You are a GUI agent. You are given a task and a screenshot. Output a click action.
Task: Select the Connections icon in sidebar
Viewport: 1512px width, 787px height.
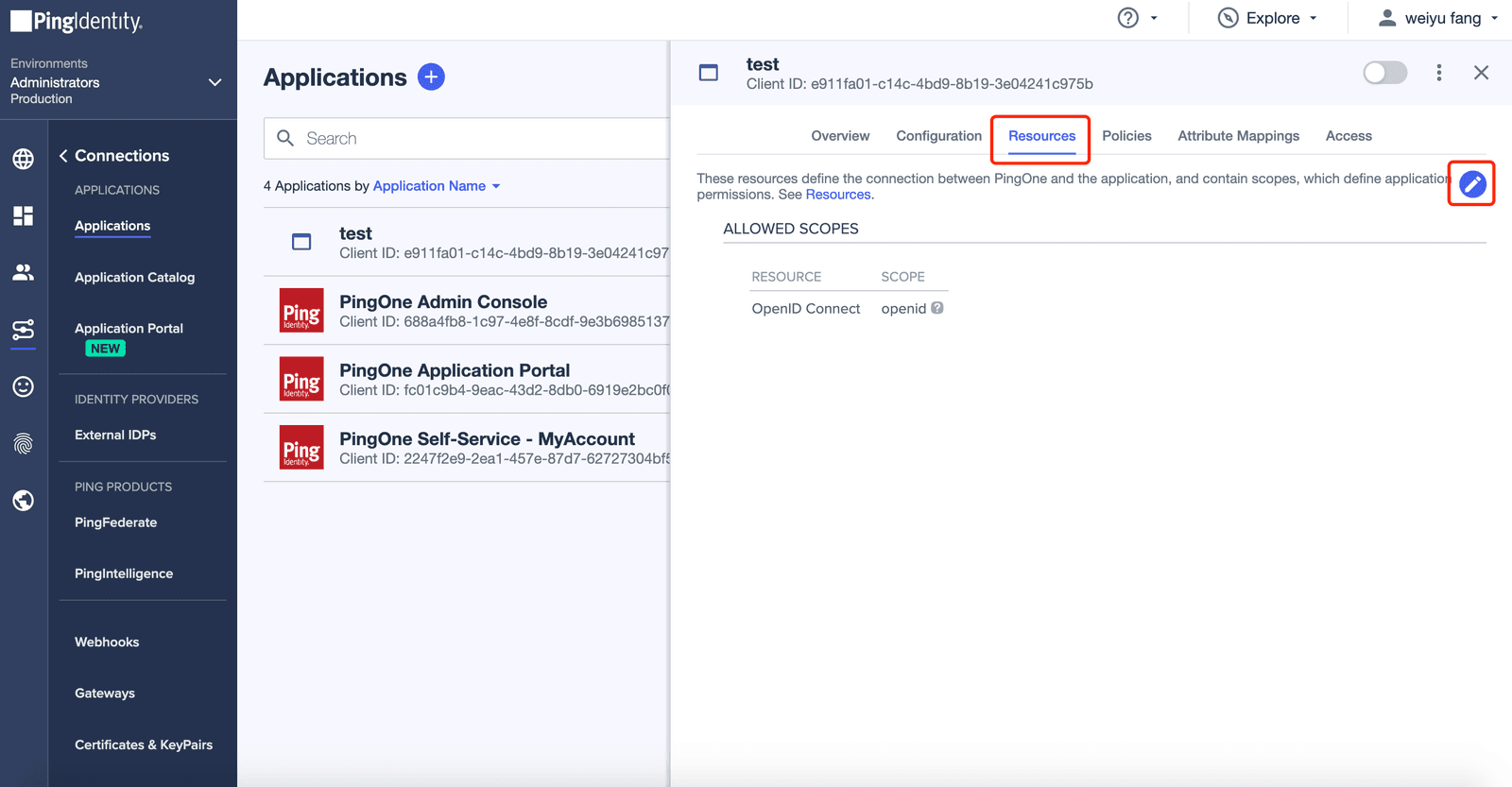(24, 330)
